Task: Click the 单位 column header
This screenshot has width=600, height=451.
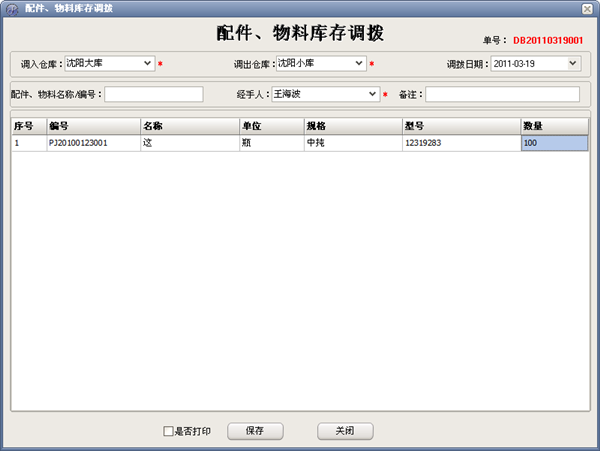Action: (x=271, y=127)
